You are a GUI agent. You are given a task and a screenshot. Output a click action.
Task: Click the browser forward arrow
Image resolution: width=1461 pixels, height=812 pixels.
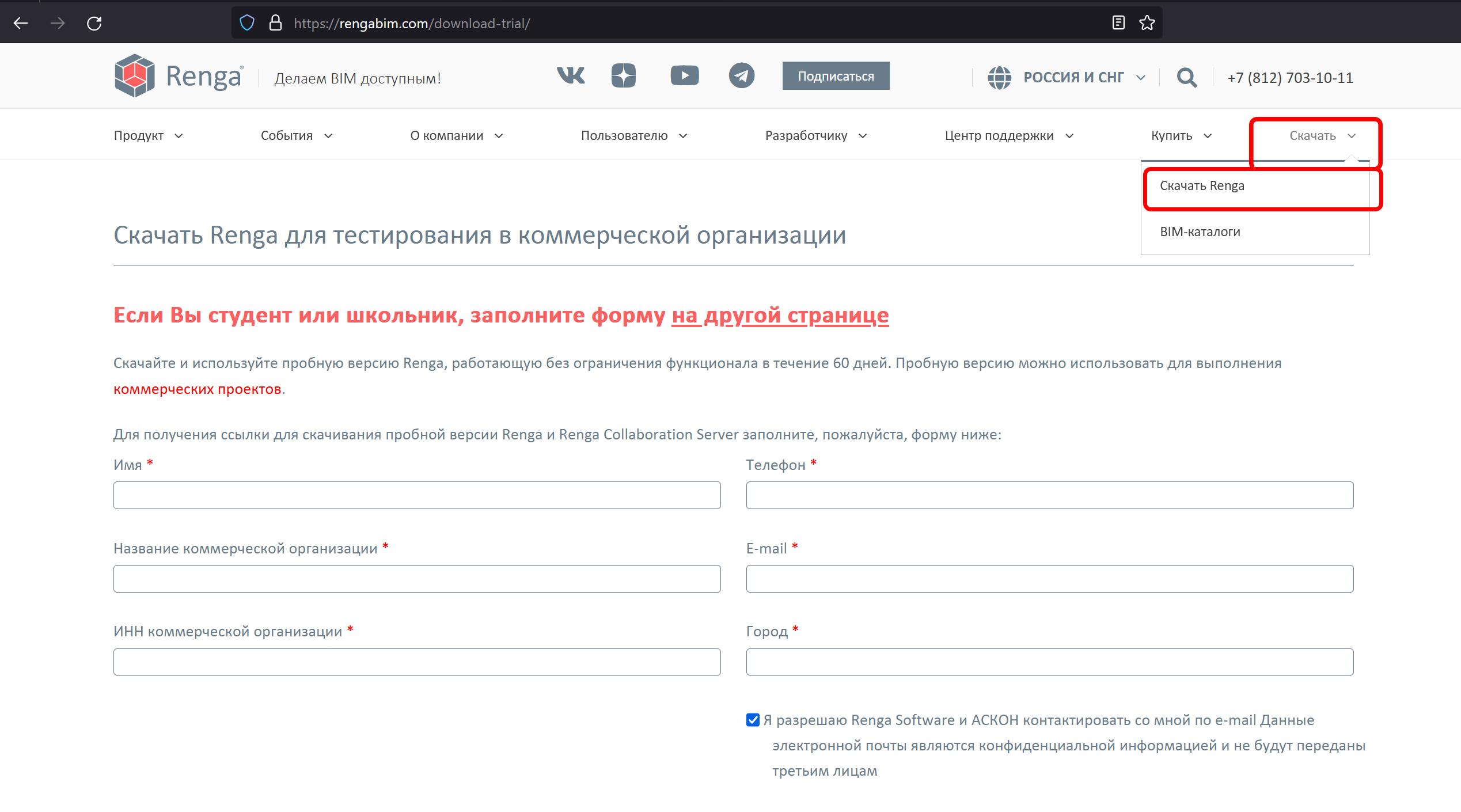click(x=58, y=24)
